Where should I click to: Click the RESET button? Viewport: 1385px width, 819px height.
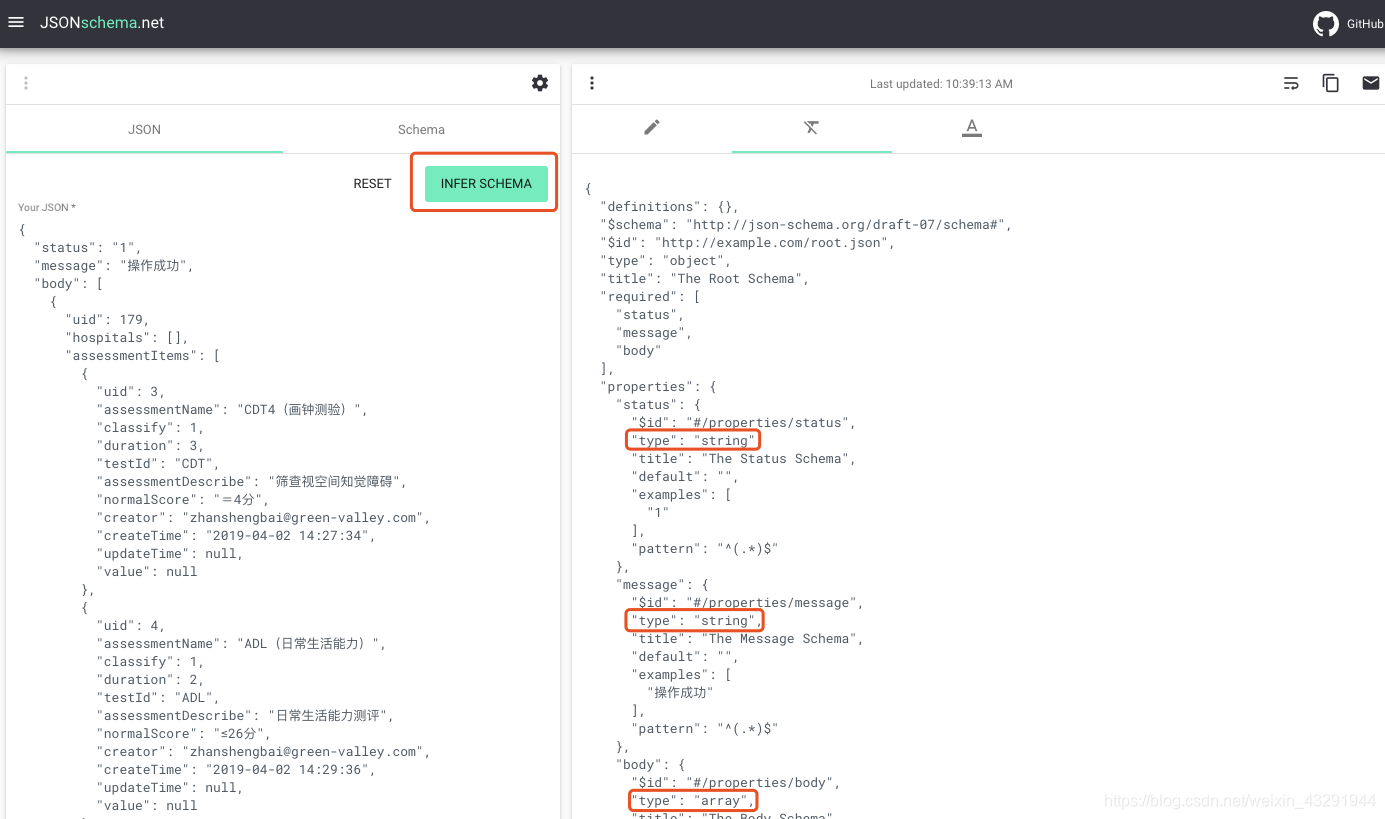[x=372, y=183]
